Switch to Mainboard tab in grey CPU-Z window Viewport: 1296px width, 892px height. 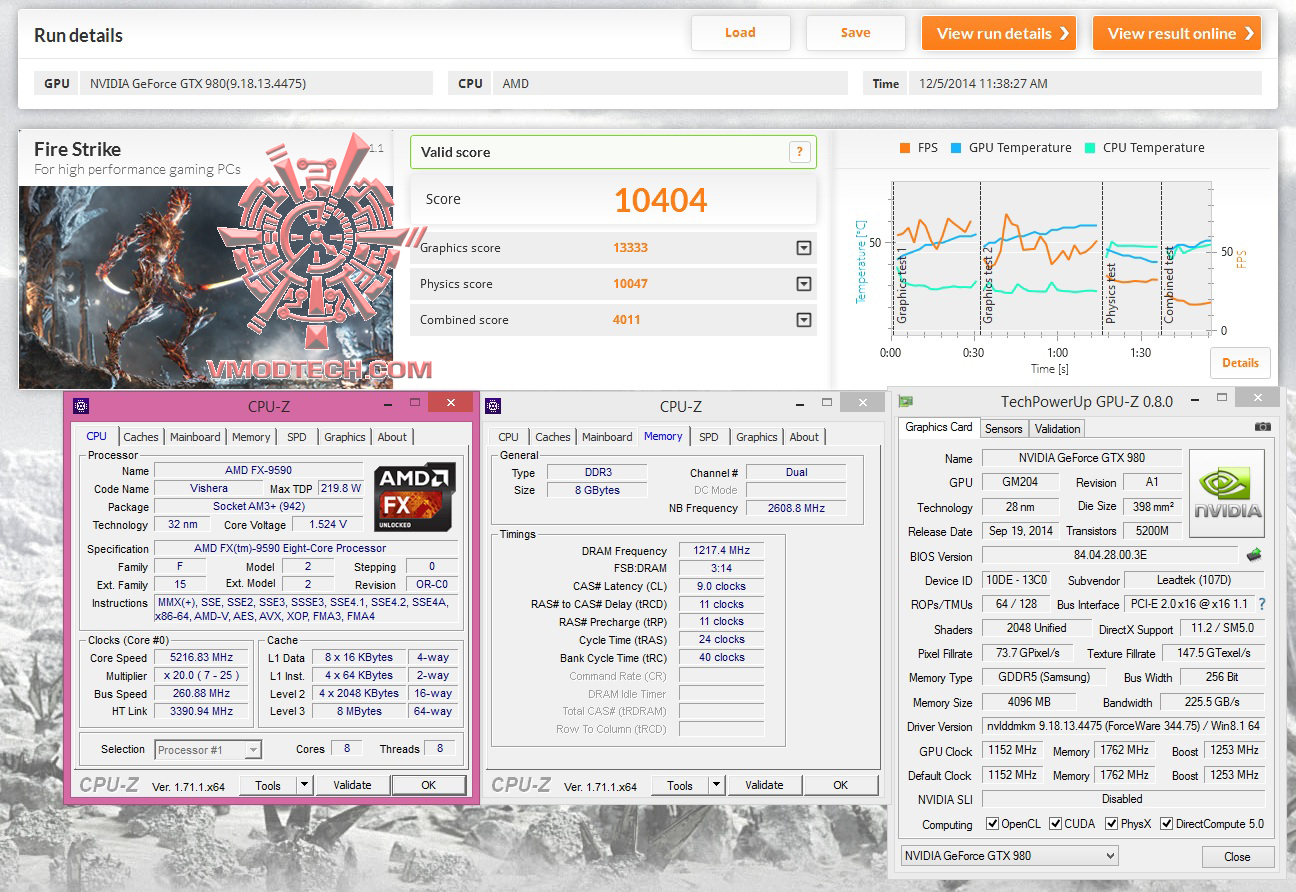[x=607, y=437]
